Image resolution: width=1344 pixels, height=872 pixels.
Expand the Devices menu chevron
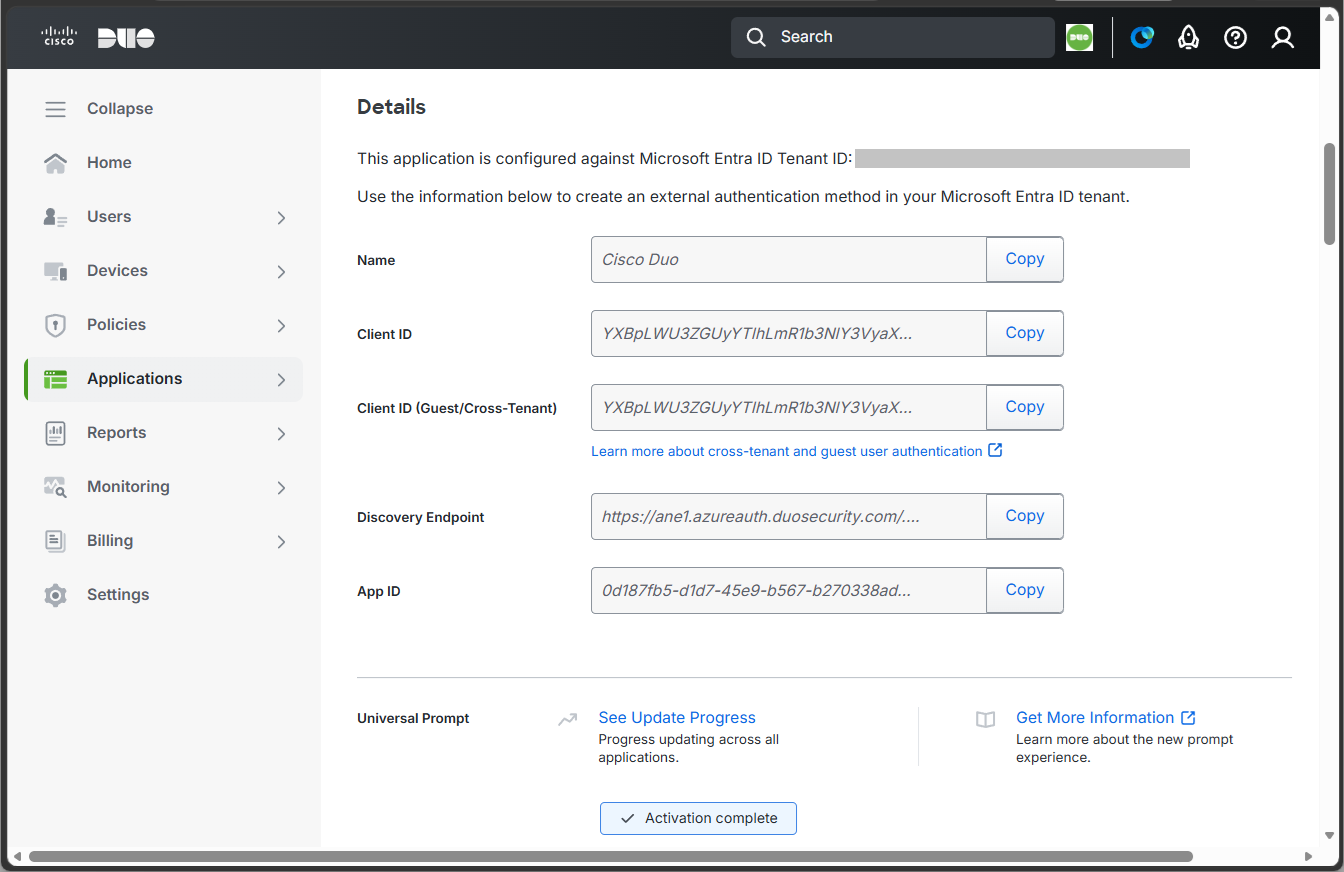[x=281, y=272]
